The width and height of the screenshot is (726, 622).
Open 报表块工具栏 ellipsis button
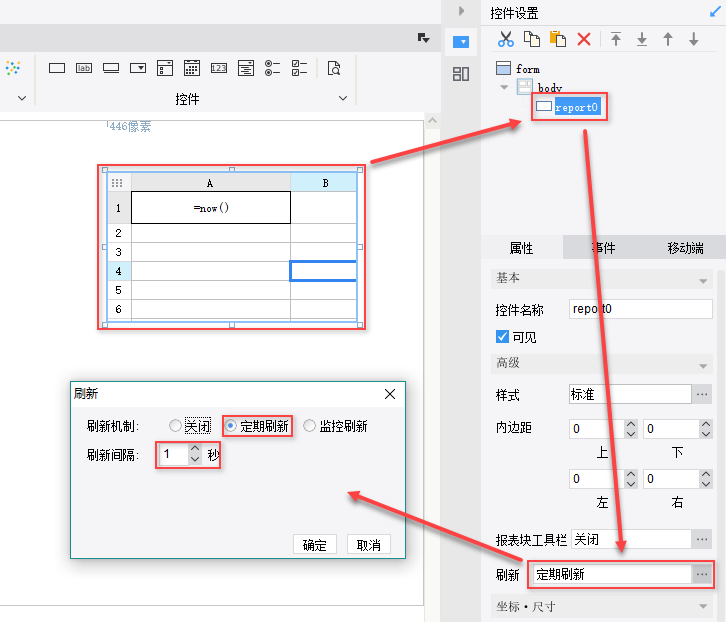click(701, 539)
